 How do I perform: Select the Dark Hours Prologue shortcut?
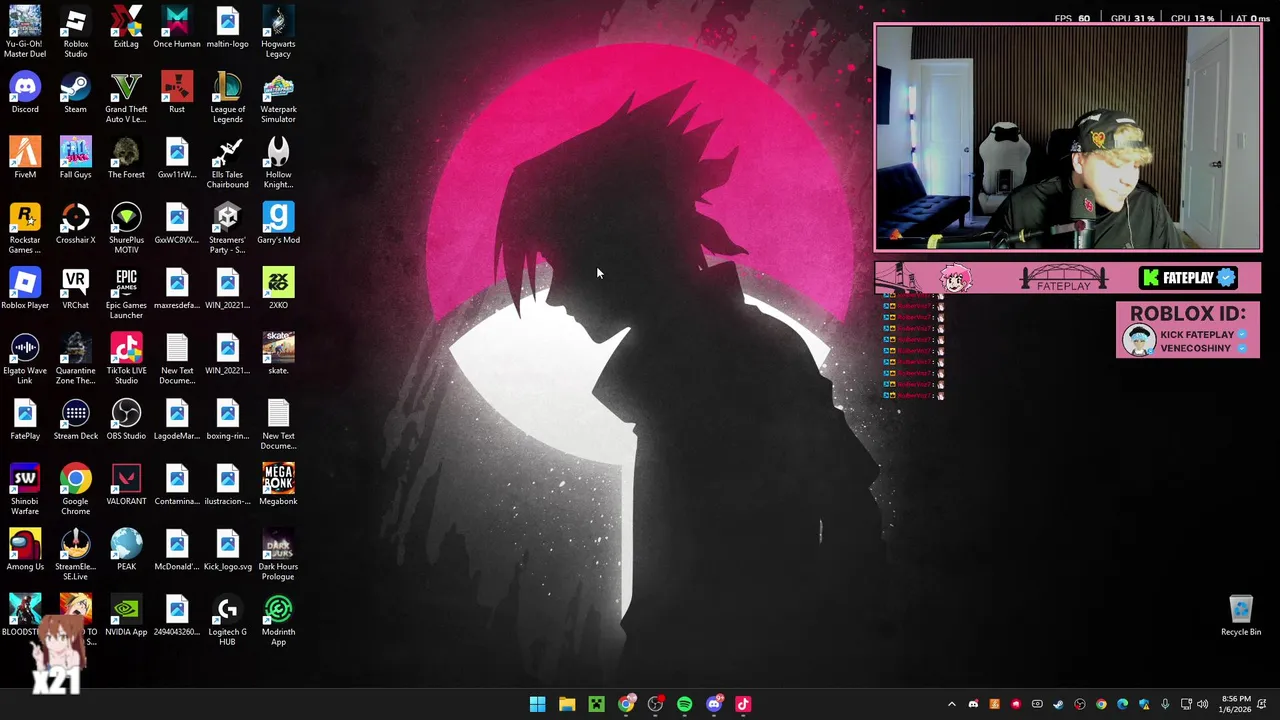click(x=278, y=554)
